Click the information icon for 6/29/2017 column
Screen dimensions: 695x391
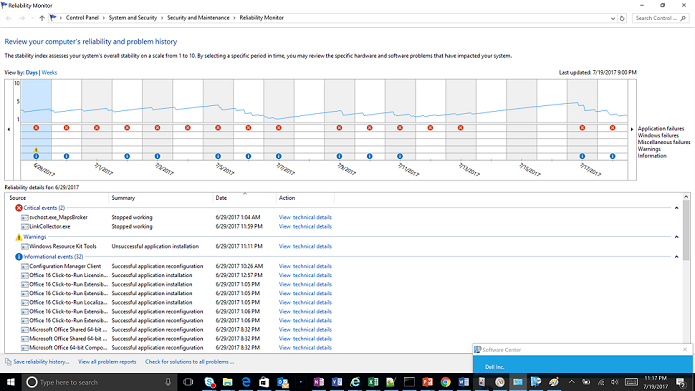(x=36, y=156)
